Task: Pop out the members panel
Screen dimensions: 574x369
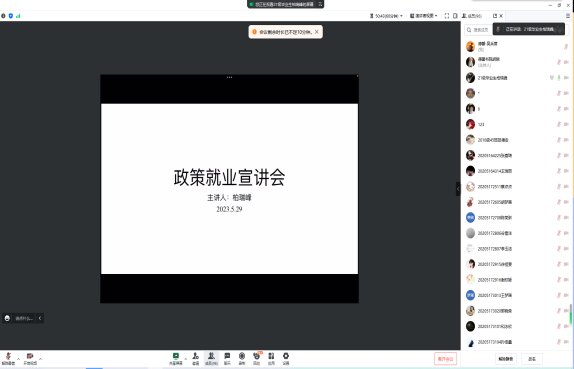Action: [x=495, y=16]
